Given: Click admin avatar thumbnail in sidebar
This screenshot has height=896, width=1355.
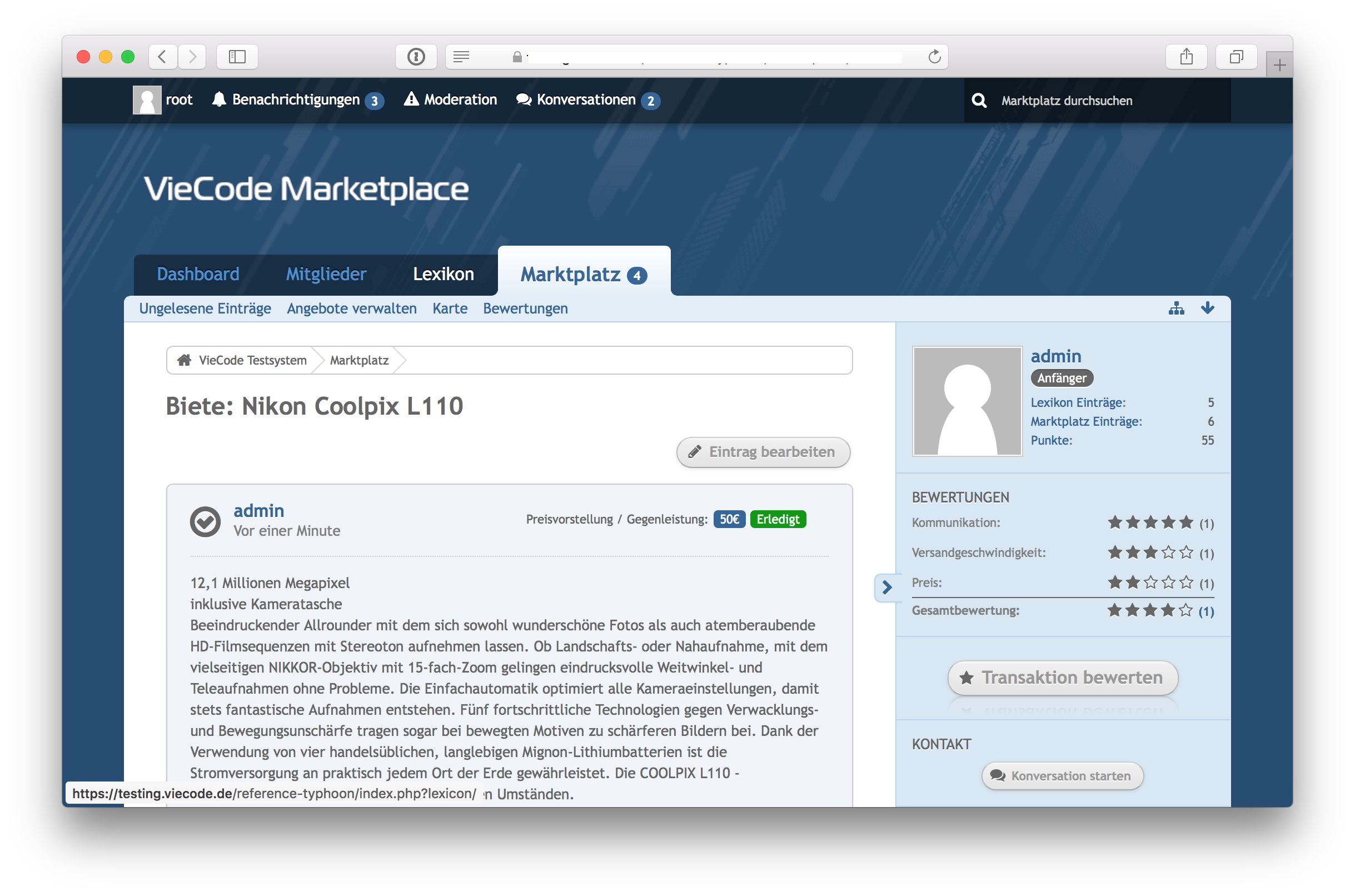Looking at the screenshot, I should pyautogui.click(x=967, y=401).
